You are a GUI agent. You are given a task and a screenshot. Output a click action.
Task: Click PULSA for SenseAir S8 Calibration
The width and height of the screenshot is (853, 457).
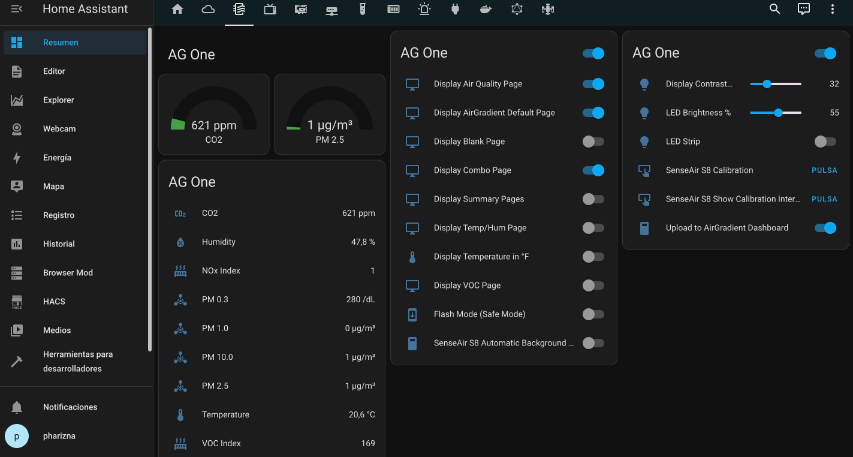(x=824, y=170)
